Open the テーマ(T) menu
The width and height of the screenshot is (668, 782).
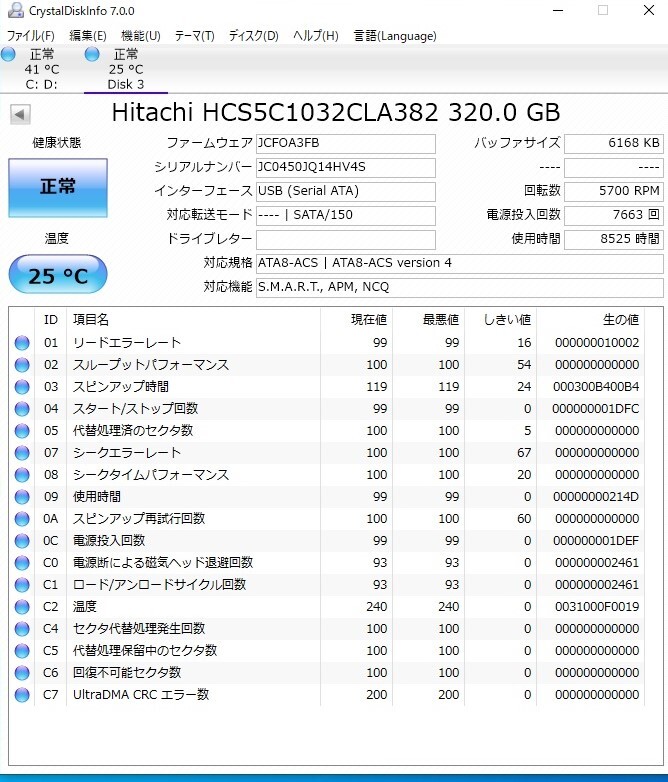click(195, 36)
